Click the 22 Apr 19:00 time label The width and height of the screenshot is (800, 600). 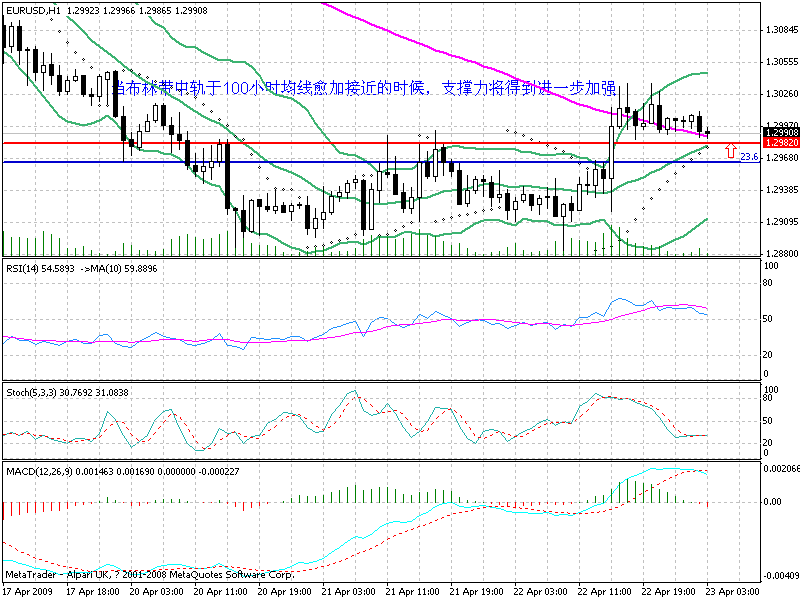pos(668,592)
